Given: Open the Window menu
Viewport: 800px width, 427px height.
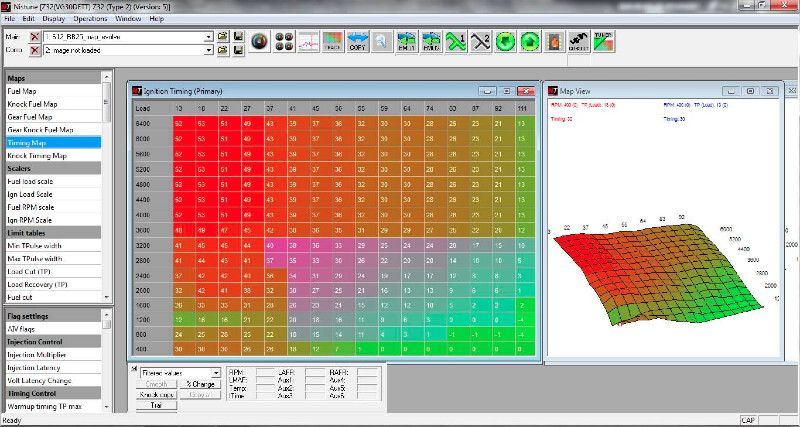Looking at the screenshot, I should tap(128, 18).
